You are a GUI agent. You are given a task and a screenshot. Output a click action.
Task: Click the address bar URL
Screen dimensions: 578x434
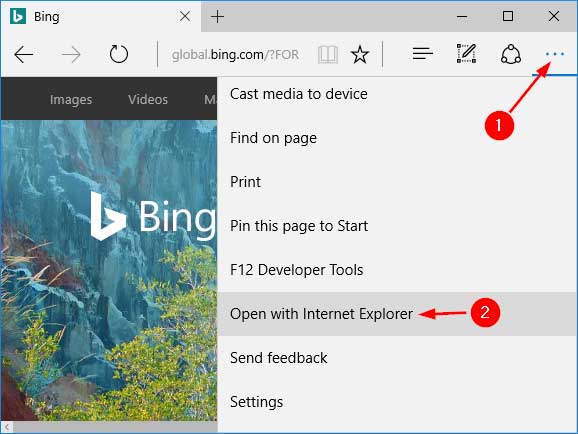[x=235, y=55]
